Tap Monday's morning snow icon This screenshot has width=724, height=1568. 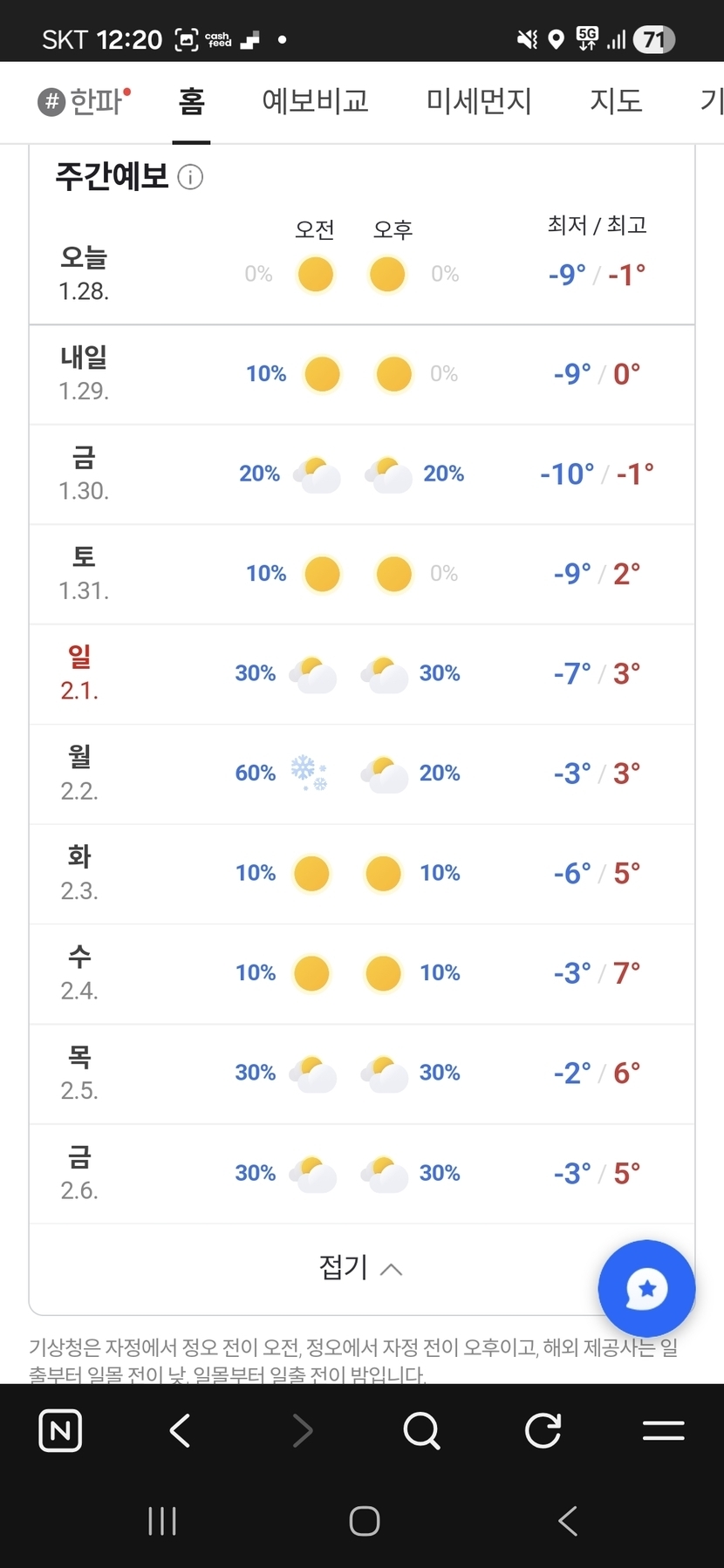[309, 773]
